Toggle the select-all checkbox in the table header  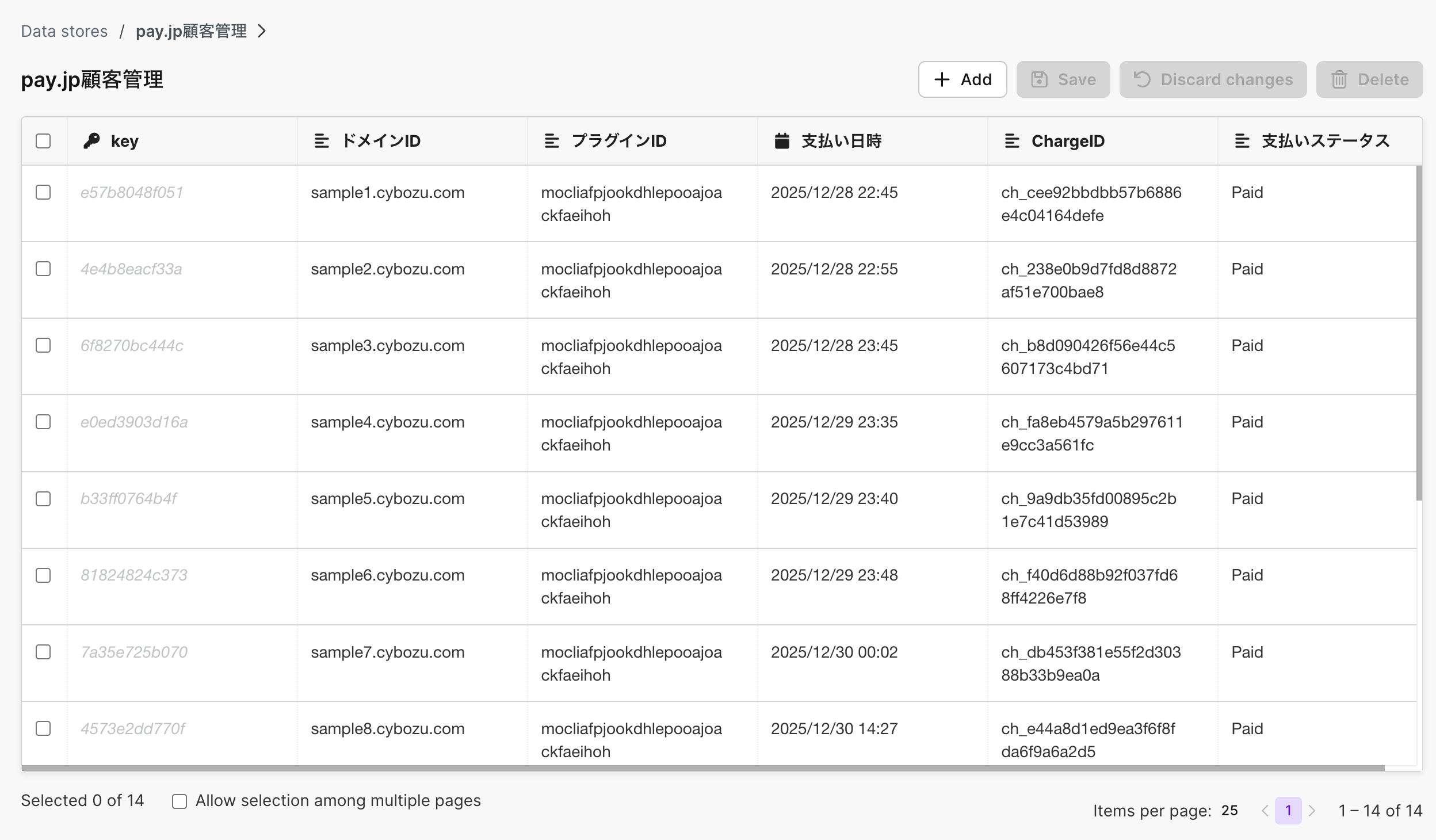pyautogui.click(x=43, y=140)
